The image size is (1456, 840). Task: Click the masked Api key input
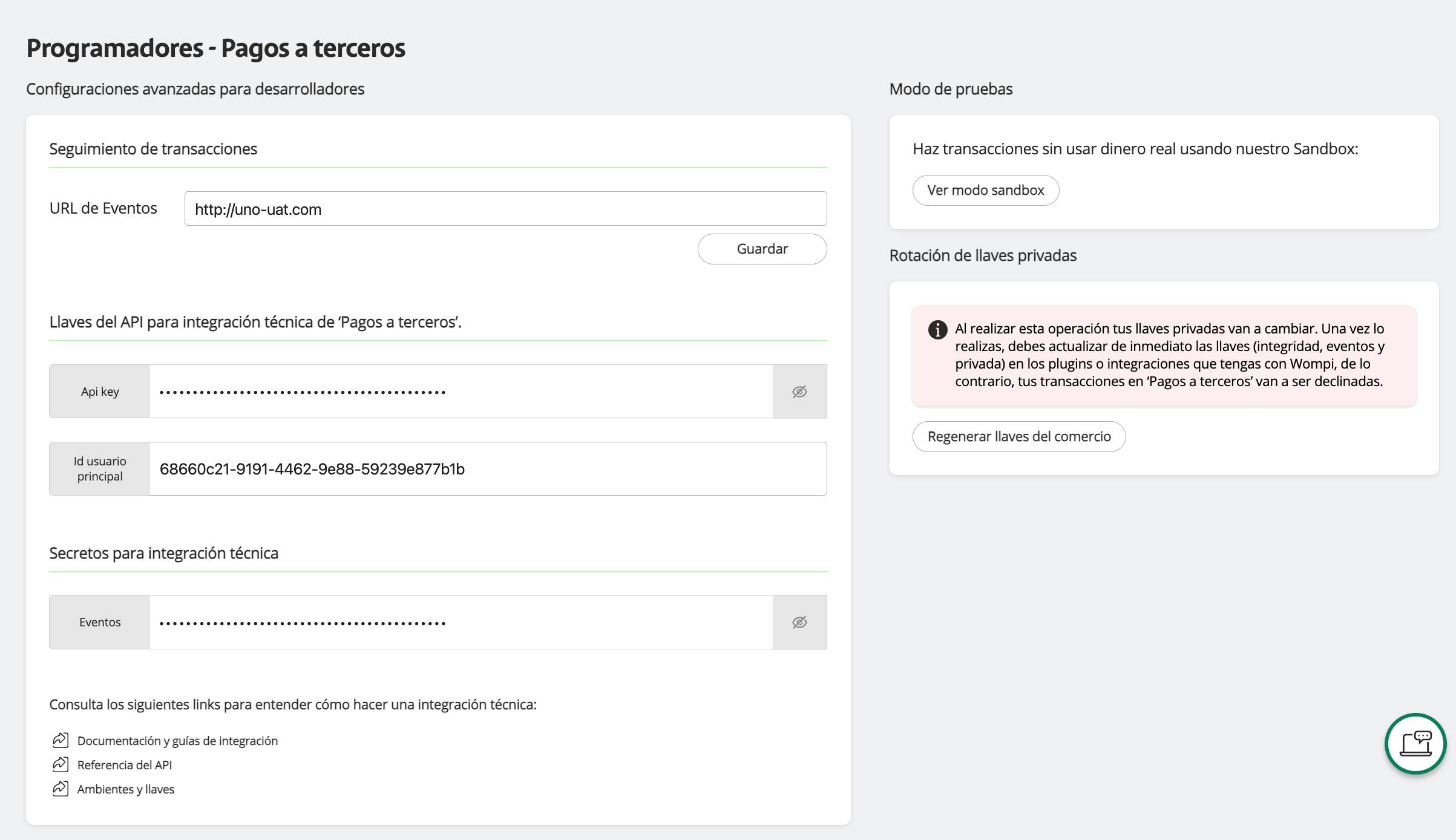click(x=460, y=392)
